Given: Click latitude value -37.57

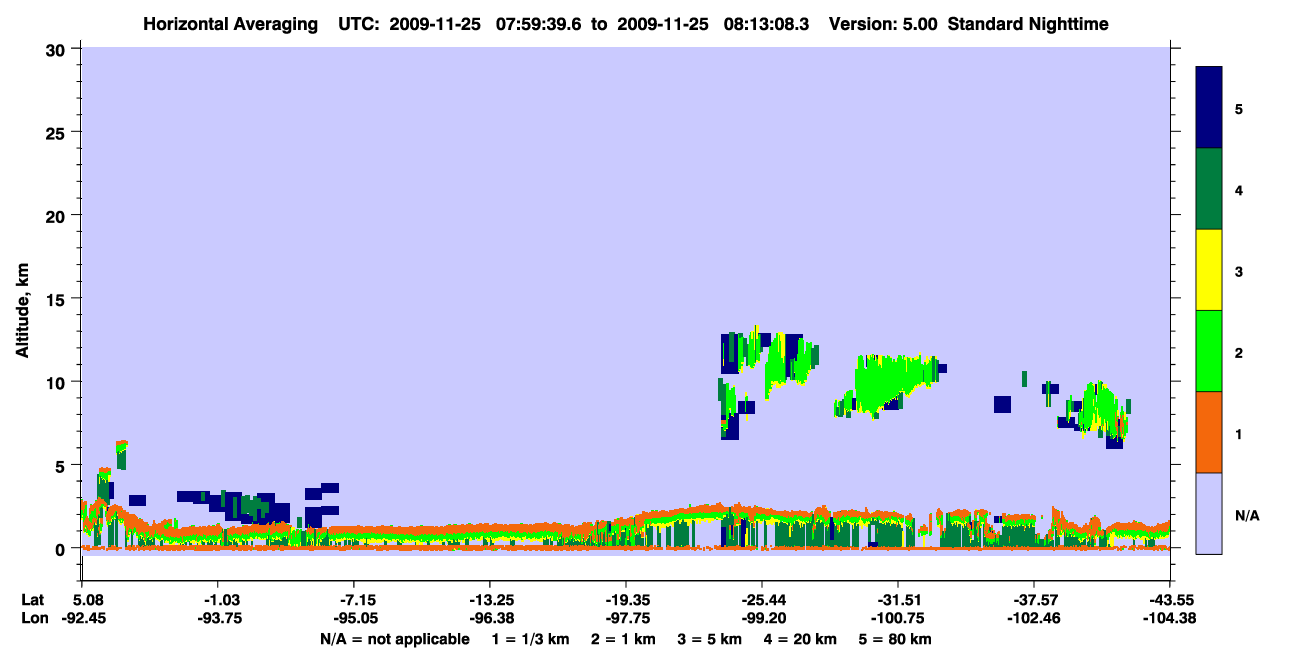Looking at the screenshot, I should pos(1033,600).
